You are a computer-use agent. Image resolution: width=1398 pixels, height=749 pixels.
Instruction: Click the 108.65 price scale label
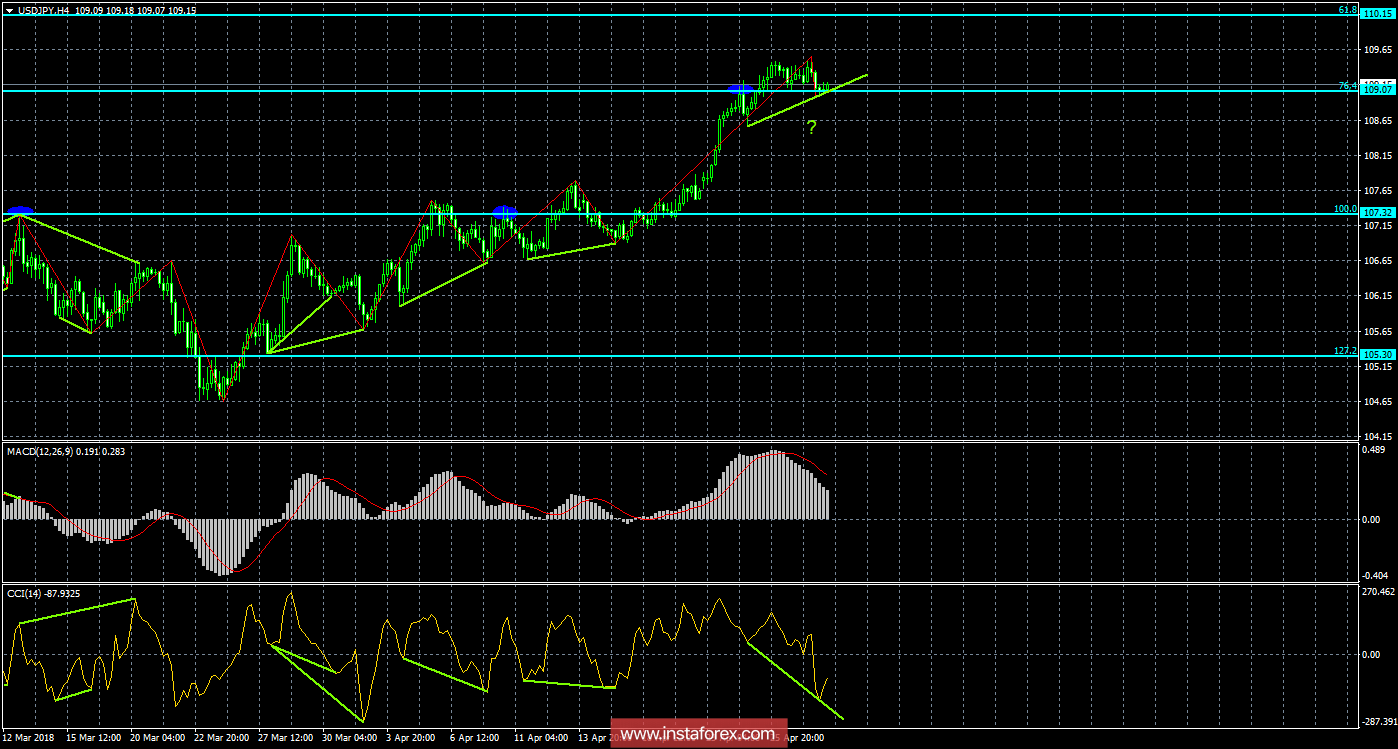click(x=1380, y=120)
